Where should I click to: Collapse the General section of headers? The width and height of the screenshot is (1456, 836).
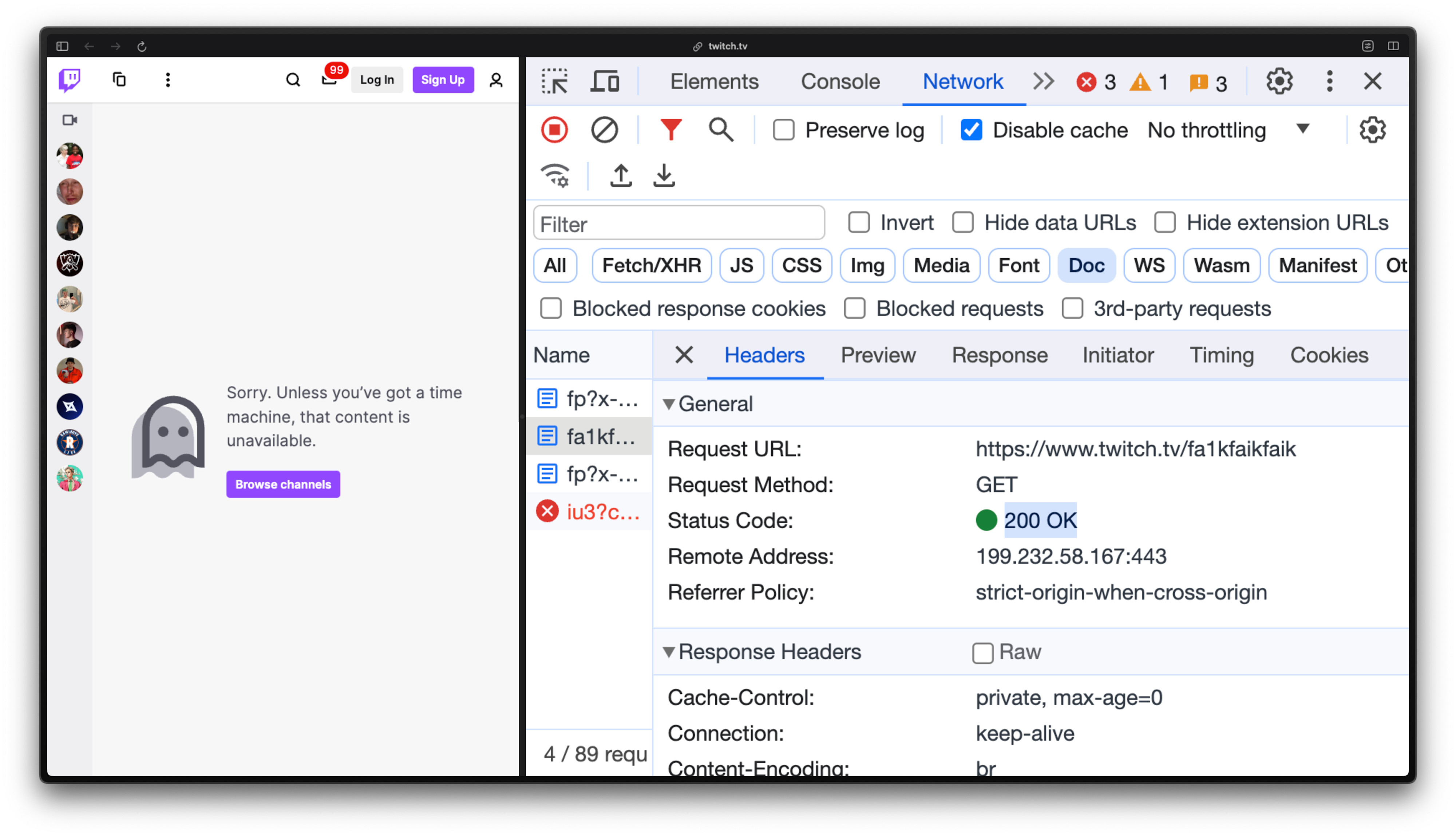point(669,404)
